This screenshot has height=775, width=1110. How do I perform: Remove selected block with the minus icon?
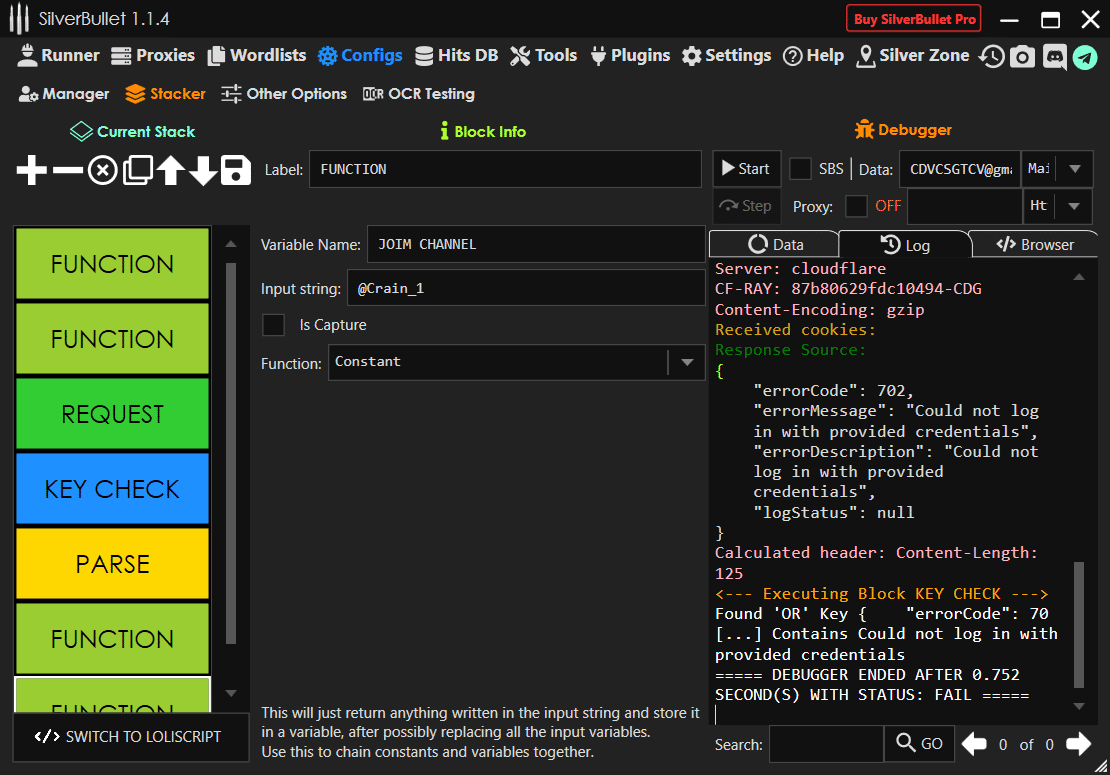(67, 171)
